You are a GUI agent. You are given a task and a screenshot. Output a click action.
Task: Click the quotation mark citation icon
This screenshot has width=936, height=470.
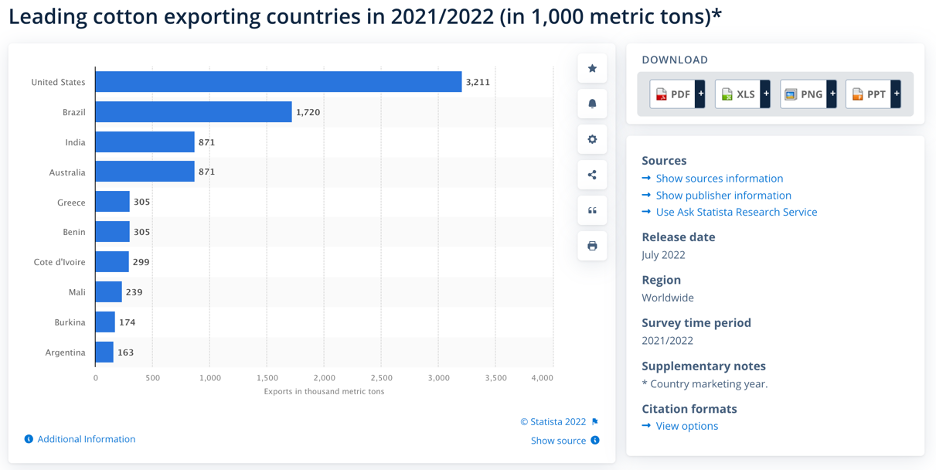tap(592, 210)
